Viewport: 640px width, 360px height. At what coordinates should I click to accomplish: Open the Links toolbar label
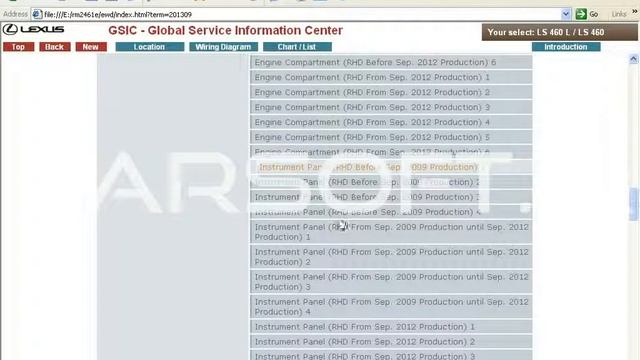(x=619, y=14)
